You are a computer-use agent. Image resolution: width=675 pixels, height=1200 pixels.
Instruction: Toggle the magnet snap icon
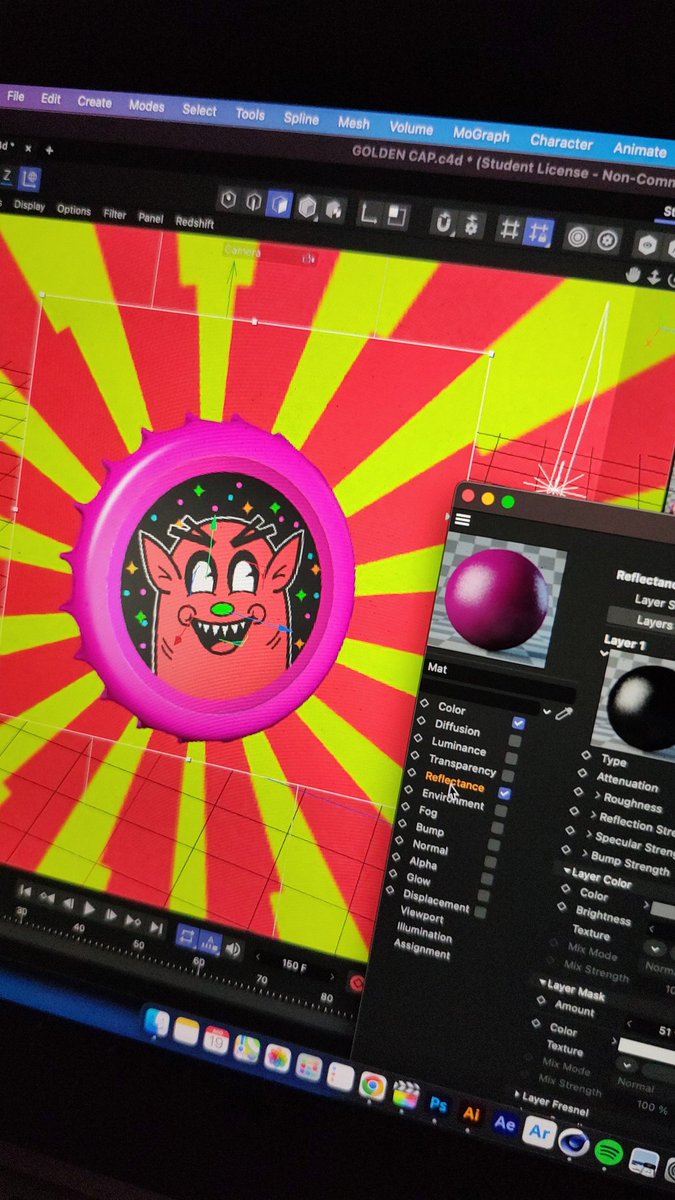click(444, 220)
